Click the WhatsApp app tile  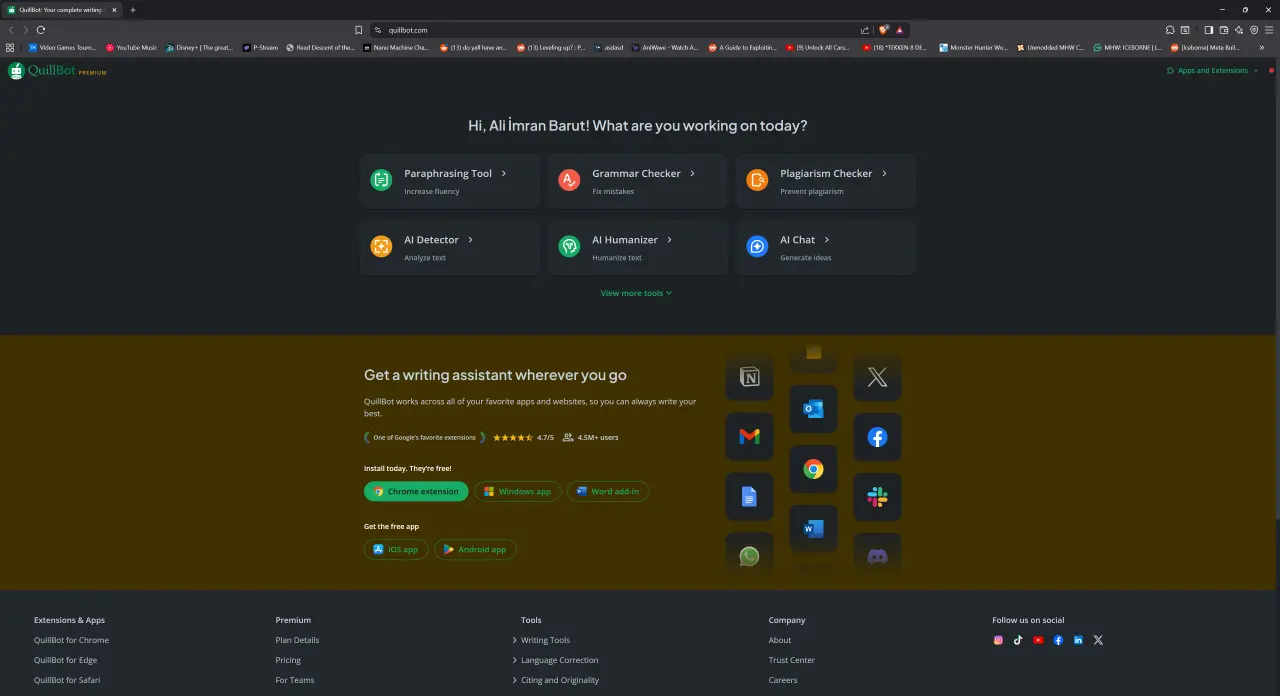(749, 553)
